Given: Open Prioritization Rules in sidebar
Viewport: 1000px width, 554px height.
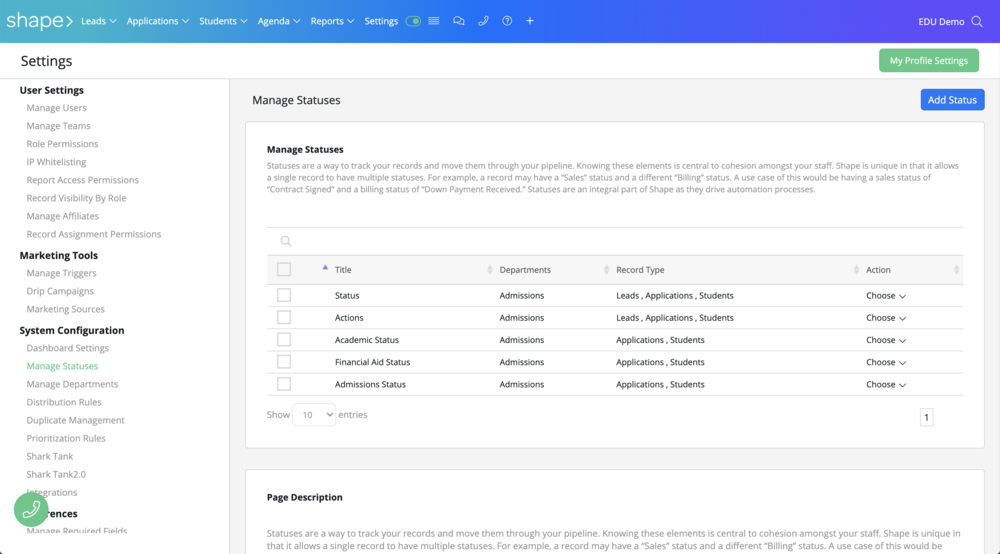Looking at the screenshot, I should tap(66, 438).
